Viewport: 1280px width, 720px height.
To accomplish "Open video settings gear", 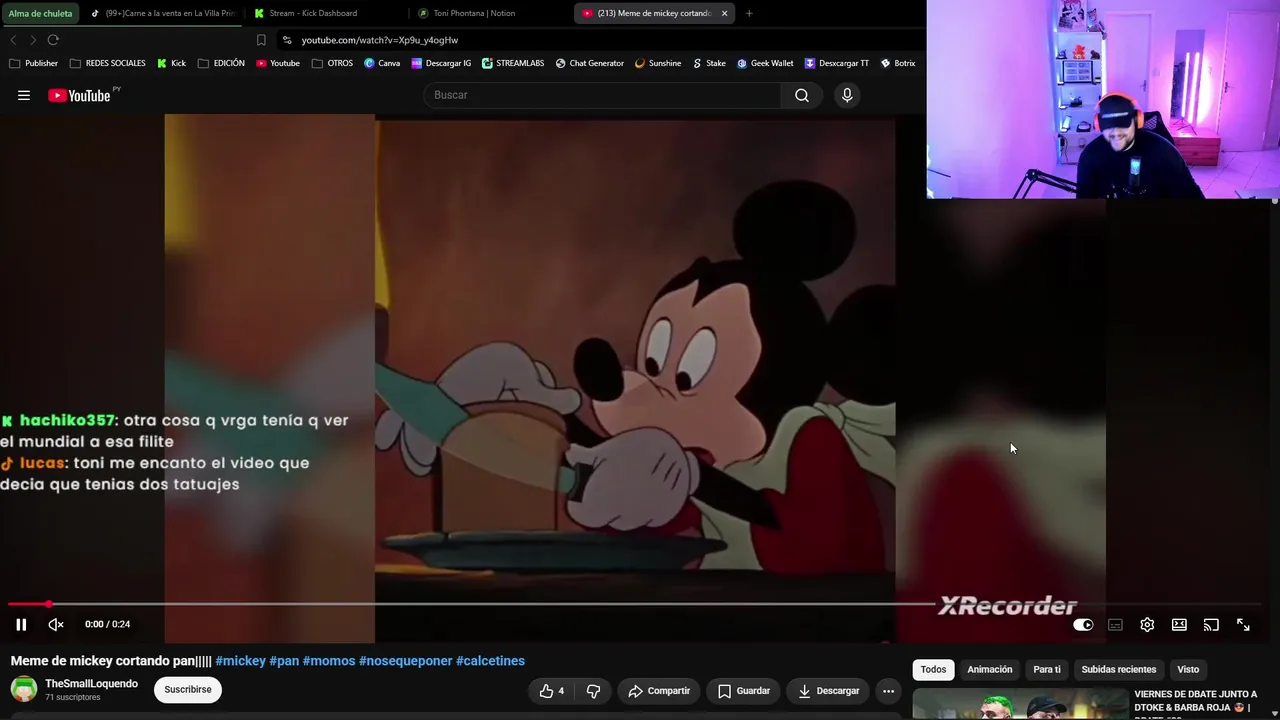I will tap(1147, 624).
